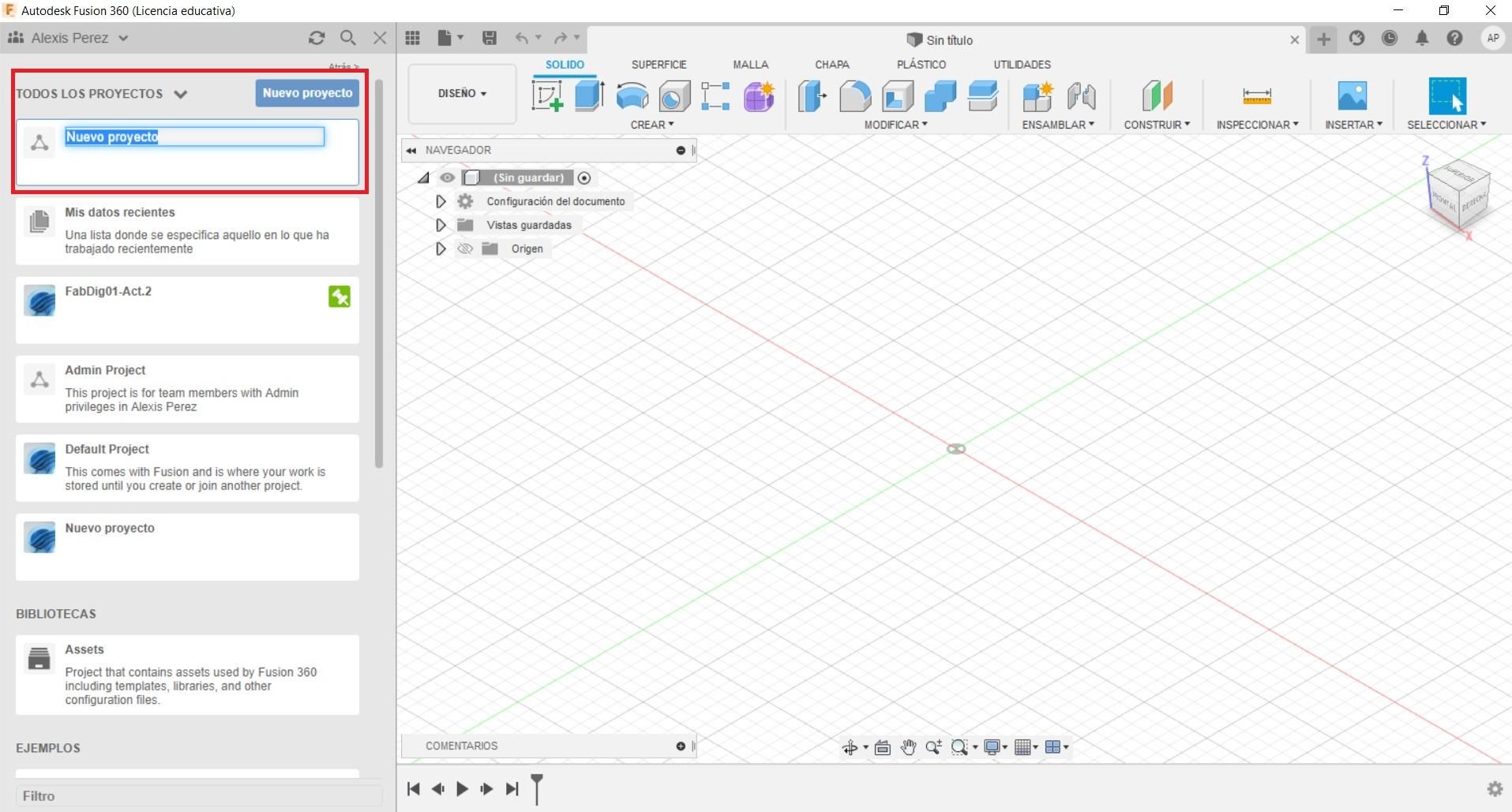Select the Joint tool

coord(1081,96)
